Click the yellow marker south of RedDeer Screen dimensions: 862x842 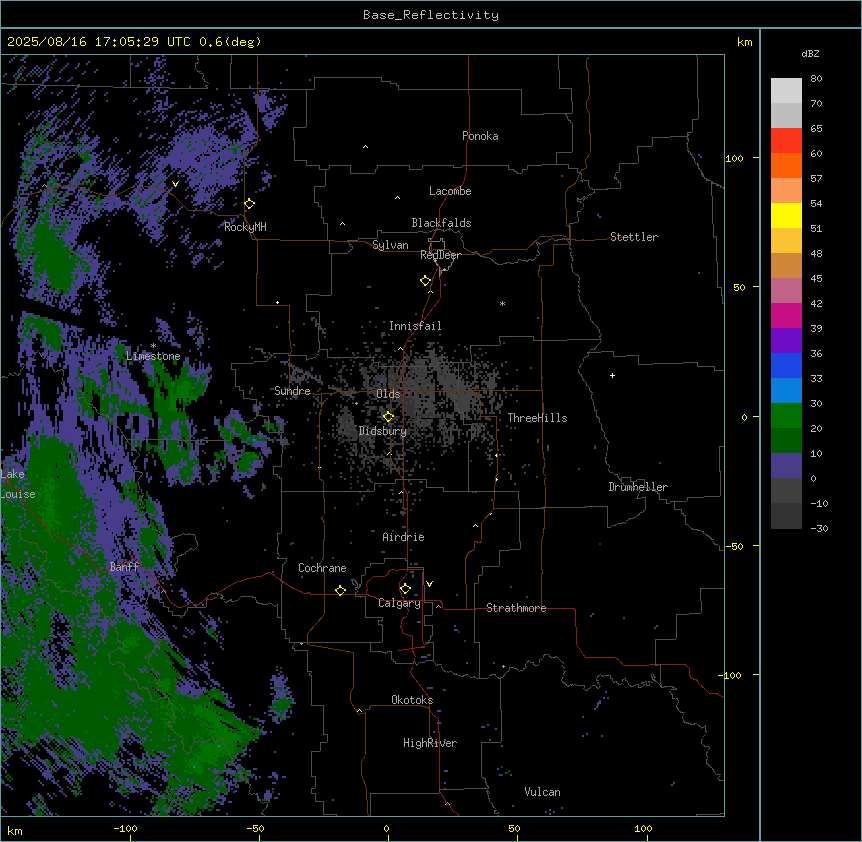point(426,281)
